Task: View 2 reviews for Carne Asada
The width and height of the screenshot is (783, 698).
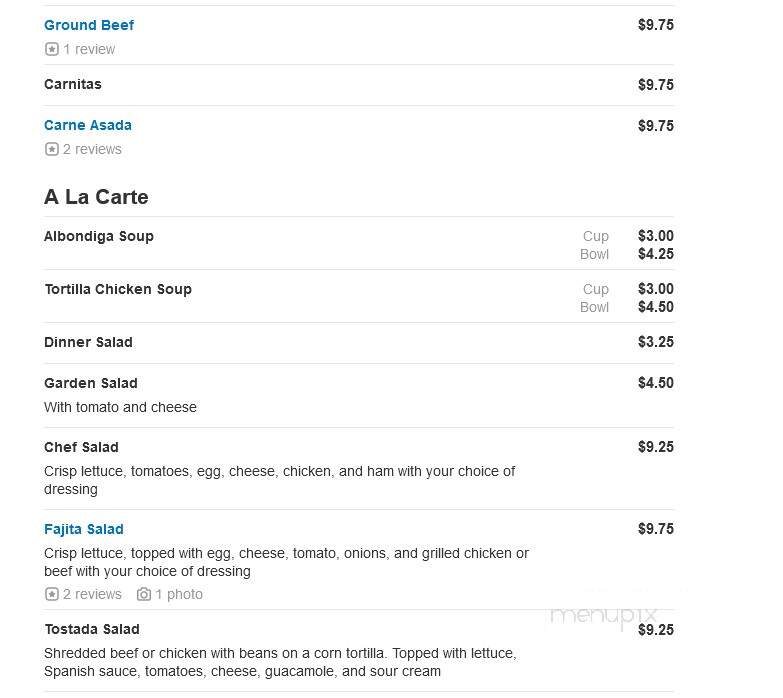Action: [x=92, y=149]
